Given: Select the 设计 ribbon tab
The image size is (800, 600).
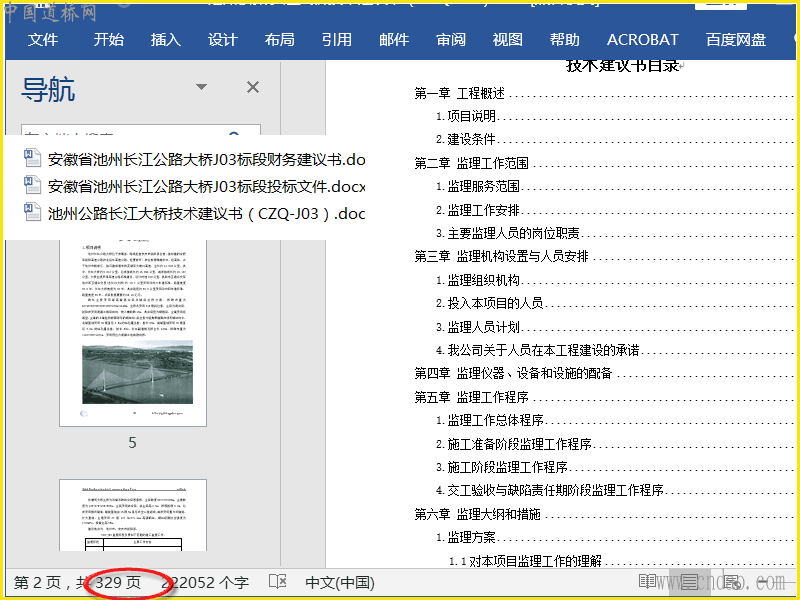Looking at the screenshot, I should 222,39.
